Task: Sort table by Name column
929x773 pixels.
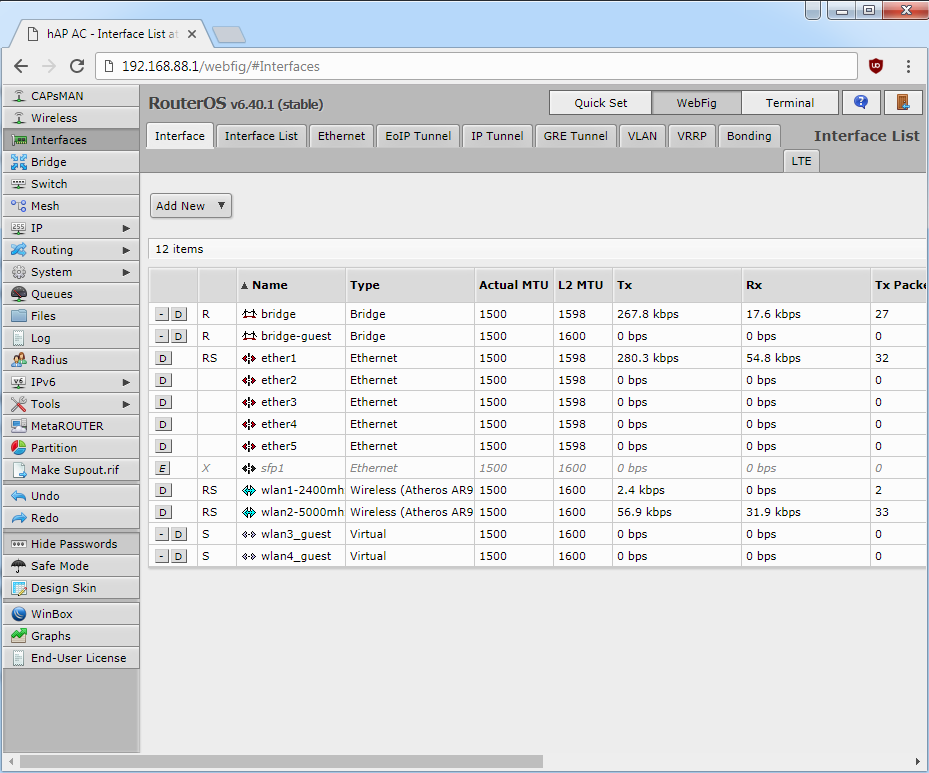Action: point(291,285)
